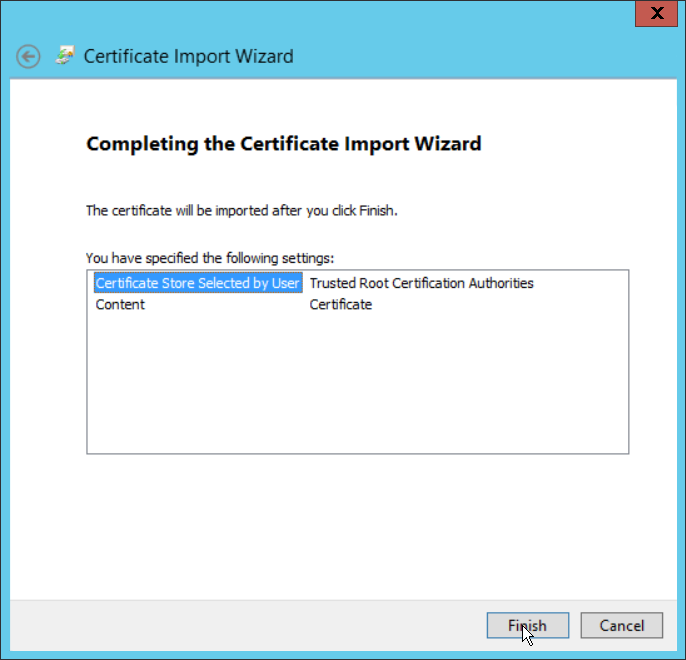Screen dimensions: 686x660
Task: Click the 'Certificate Import Wizard' title text
Action: point(188,56)
